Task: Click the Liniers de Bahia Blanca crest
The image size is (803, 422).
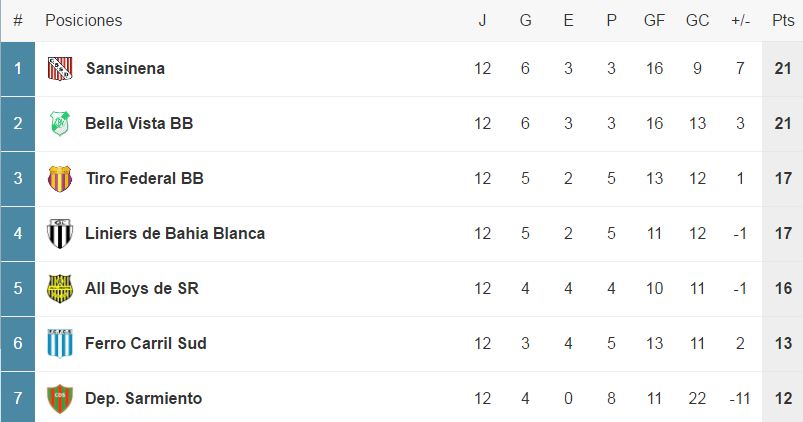Action: click(x=60, y=234)
